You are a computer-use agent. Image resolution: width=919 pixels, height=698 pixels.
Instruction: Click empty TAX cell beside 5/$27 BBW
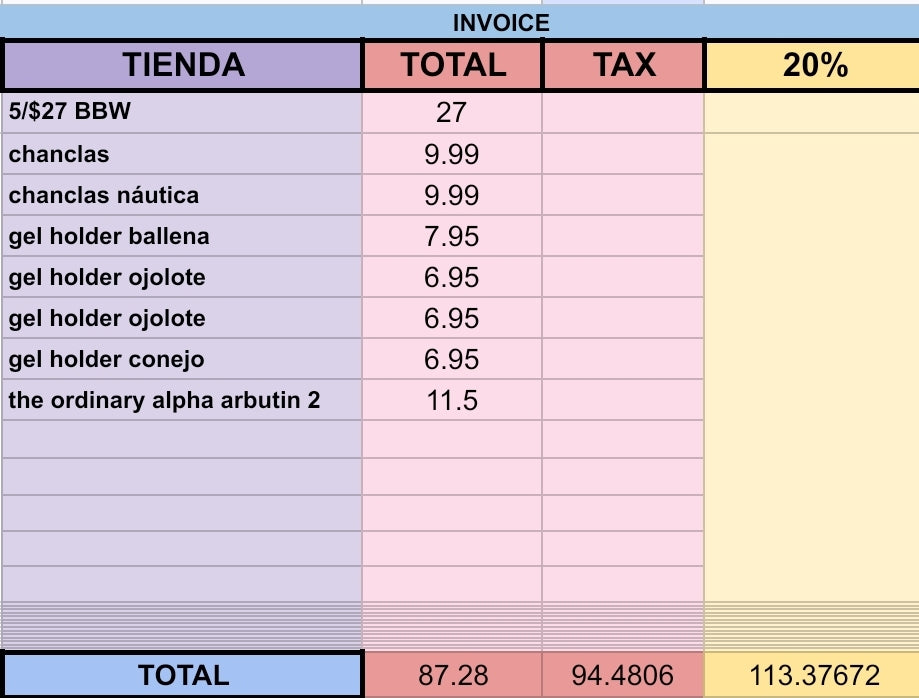click(x=624, y=111)
